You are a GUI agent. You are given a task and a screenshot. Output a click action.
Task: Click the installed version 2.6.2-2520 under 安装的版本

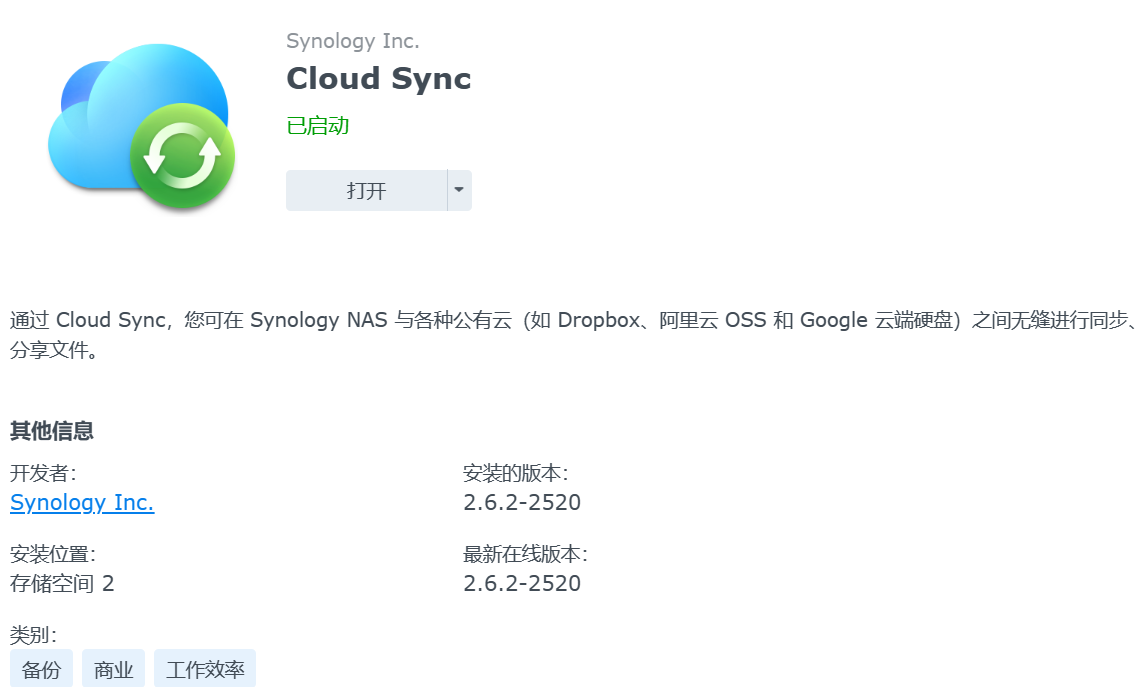pos(522,502)
